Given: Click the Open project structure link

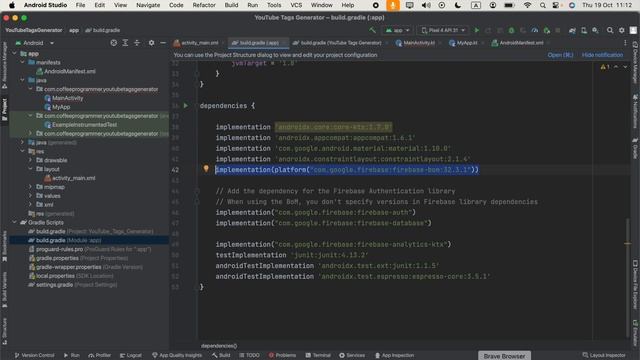Looking at the screenshot, I should [x=560, y=55].
